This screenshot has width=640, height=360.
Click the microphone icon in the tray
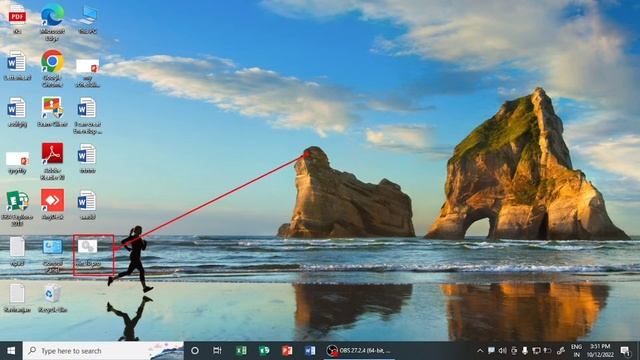click(525, 351)
